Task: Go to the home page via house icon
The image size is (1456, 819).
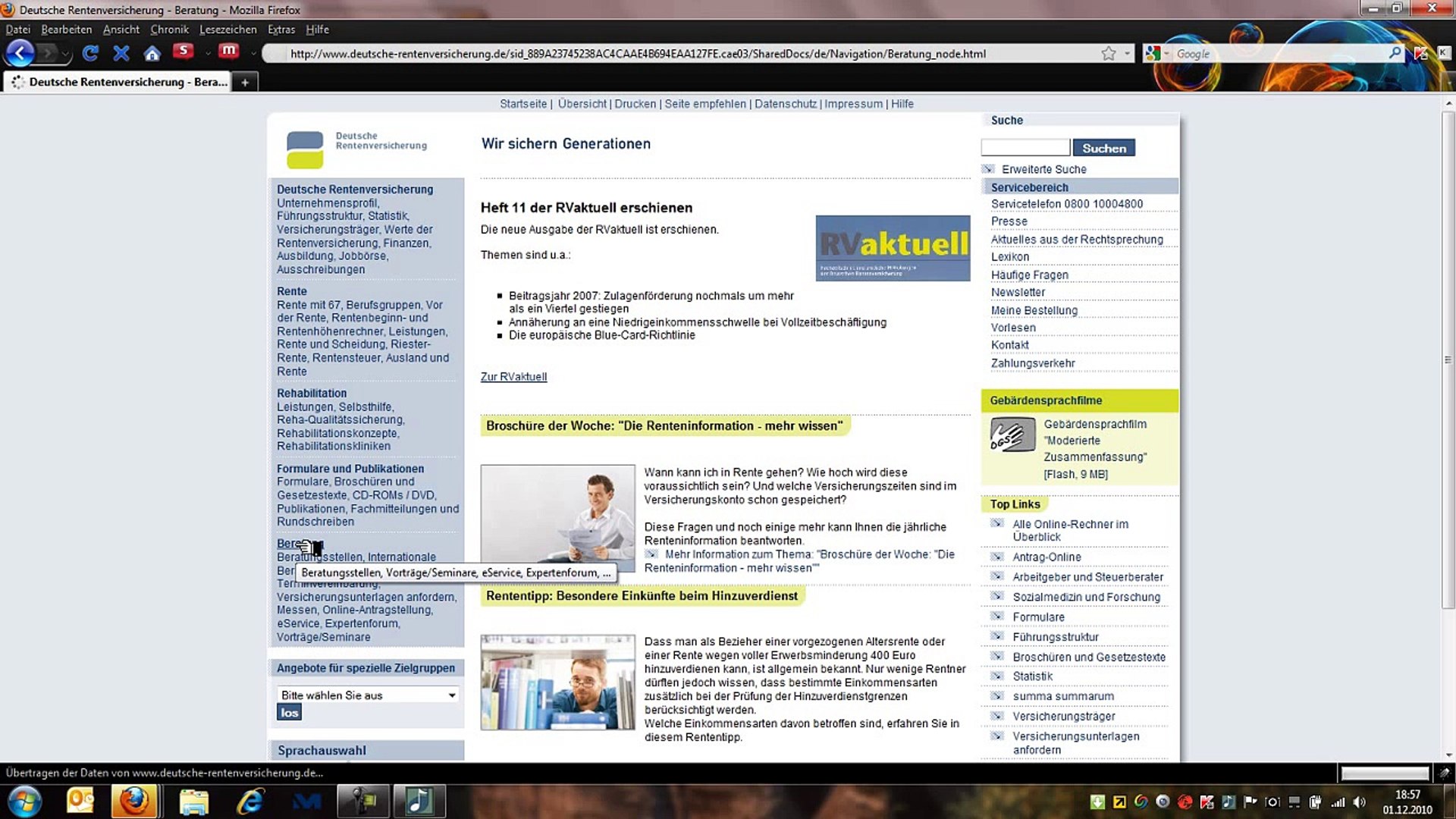Action: (152, 53)
